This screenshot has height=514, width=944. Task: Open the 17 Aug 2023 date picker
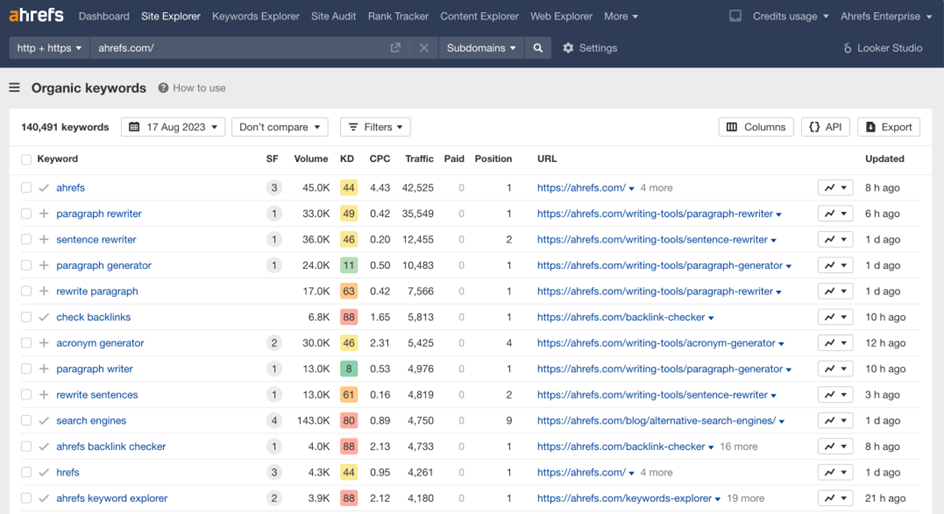[173, 127]
